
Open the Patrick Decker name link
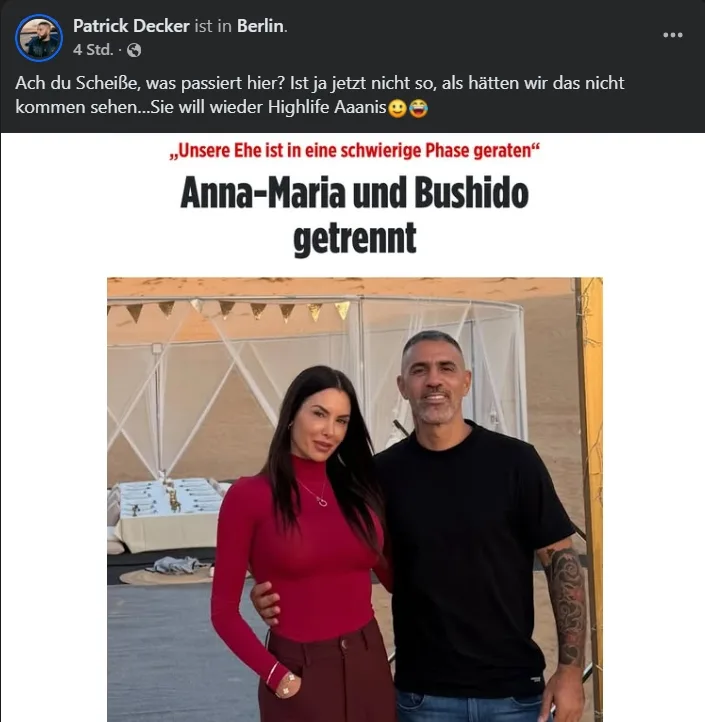pyautogui.click(x=131, y=26)
